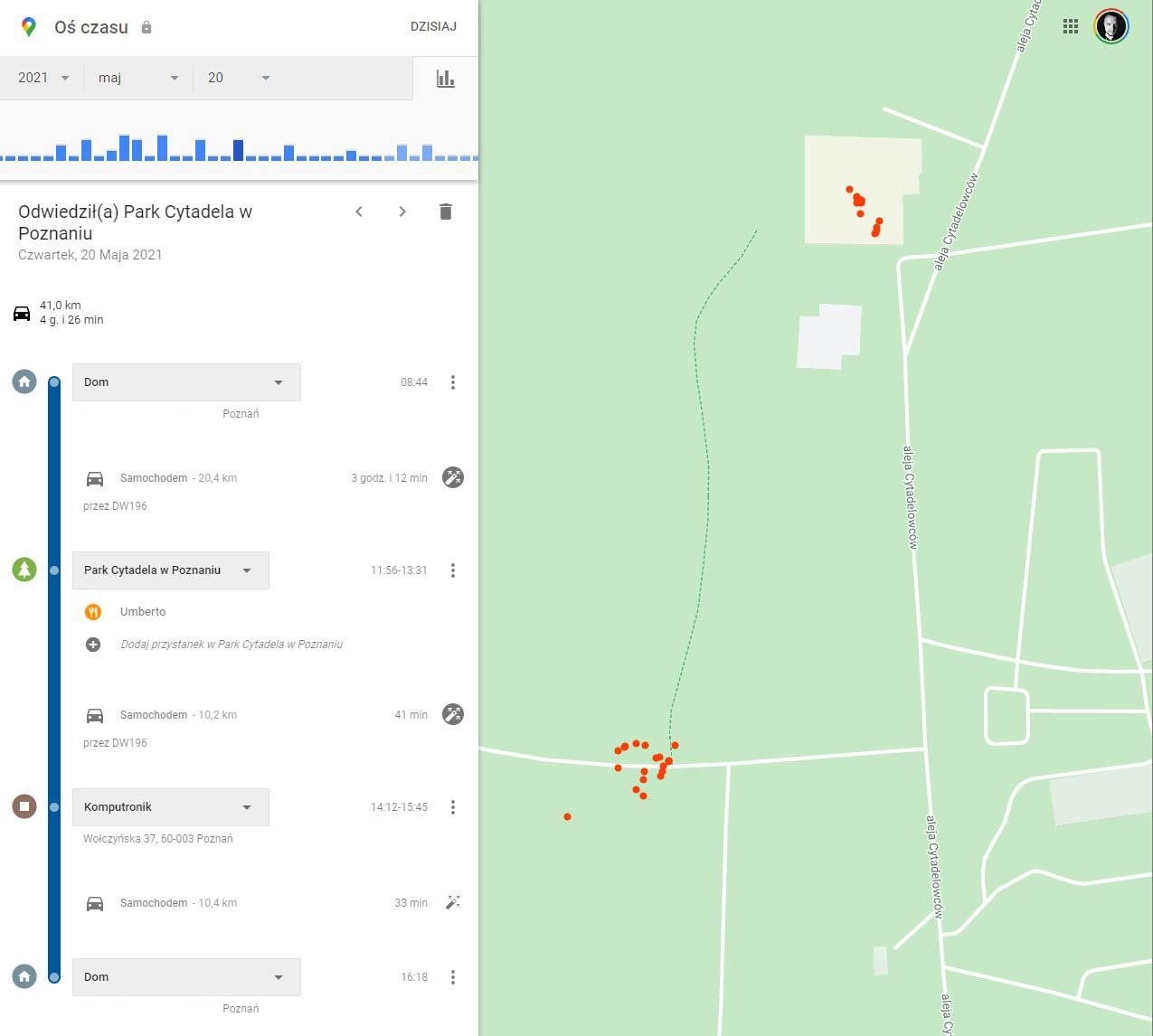Click the 3 godz. i 12 min duration
Image resolution: width=1153 pixels, height=1036 pixels.
click(x=389, y=478)
